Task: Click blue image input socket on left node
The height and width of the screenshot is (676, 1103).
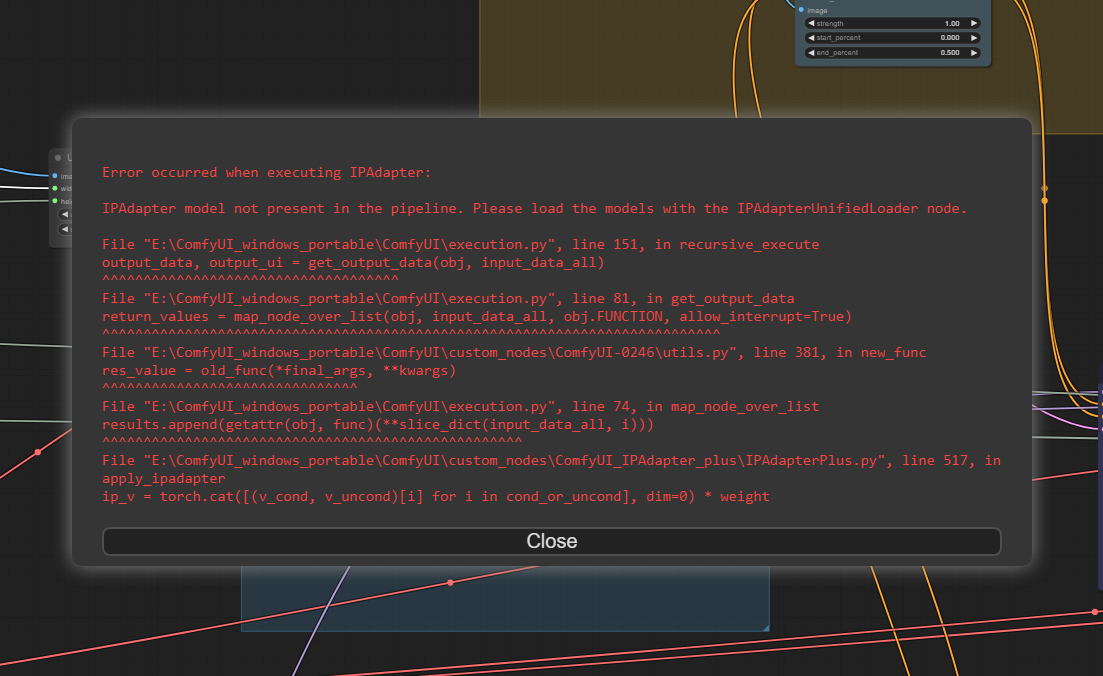Action: 55,176
